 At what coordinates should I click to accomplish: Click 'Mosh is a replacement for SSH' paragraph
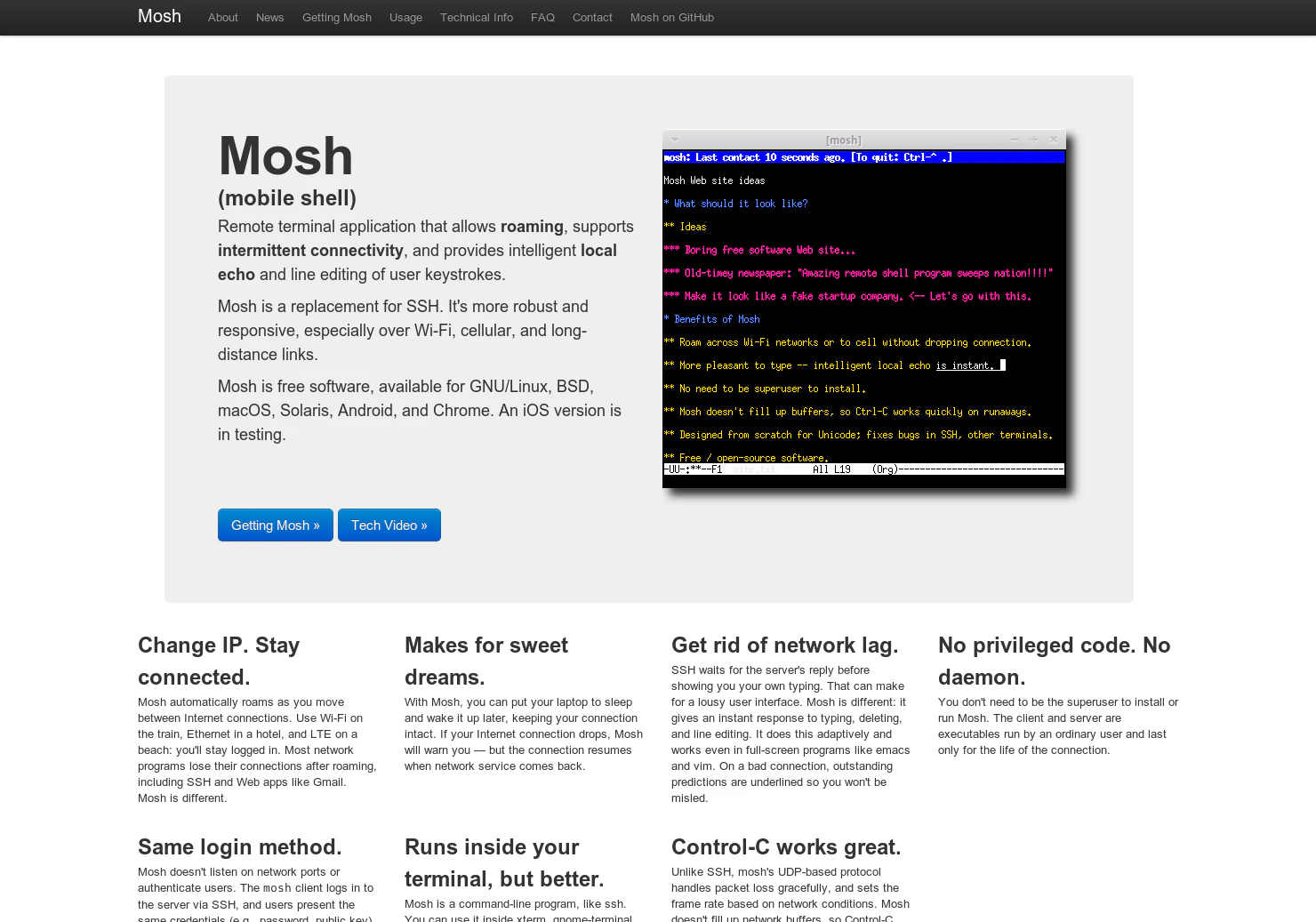pyautogui.click(x=403, y=330)
